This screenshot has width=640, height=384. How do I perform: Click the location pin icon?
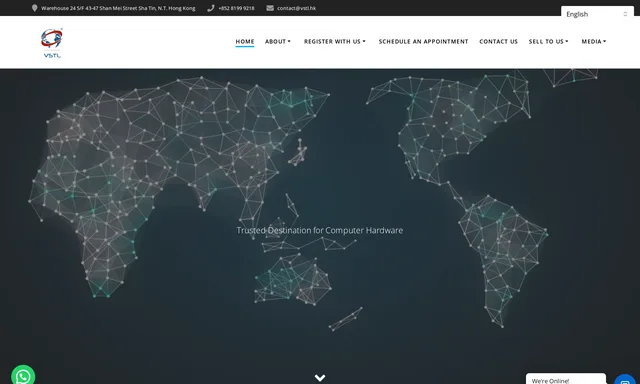pyautogui.click(x=35, y=8)
